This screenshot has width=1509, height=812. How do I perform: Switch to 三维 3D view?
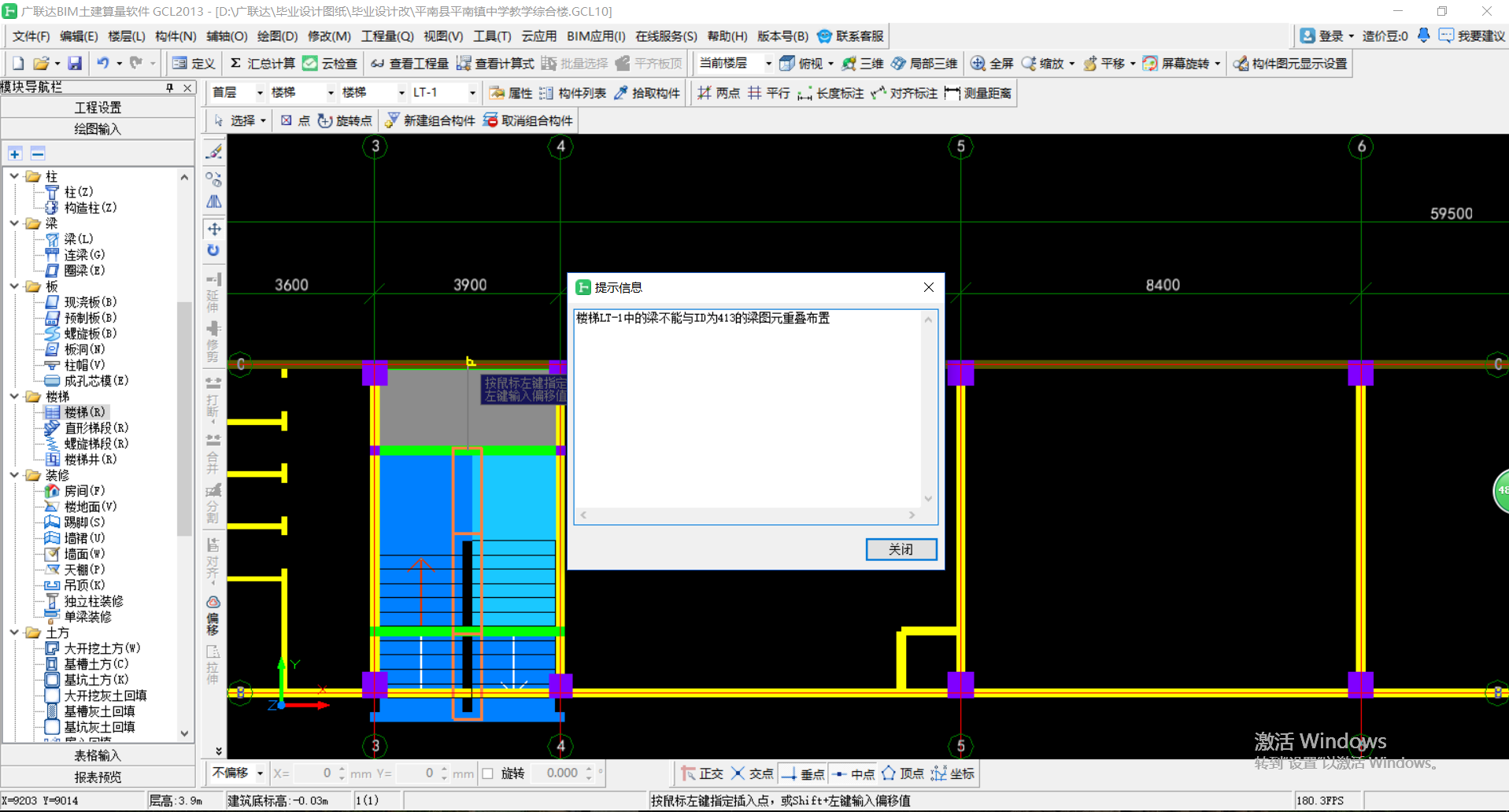(x=862, y=64)
